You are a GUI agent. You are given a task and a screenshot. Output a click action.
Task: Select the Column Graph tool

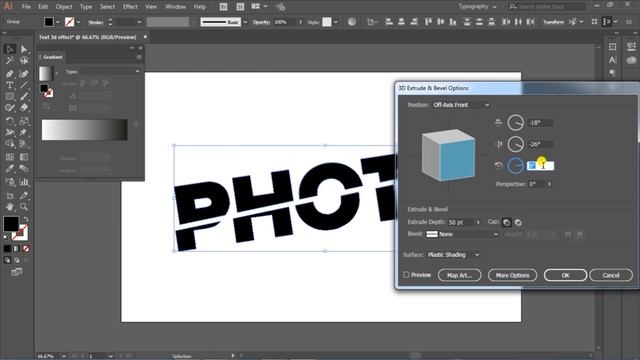point(24,182)
